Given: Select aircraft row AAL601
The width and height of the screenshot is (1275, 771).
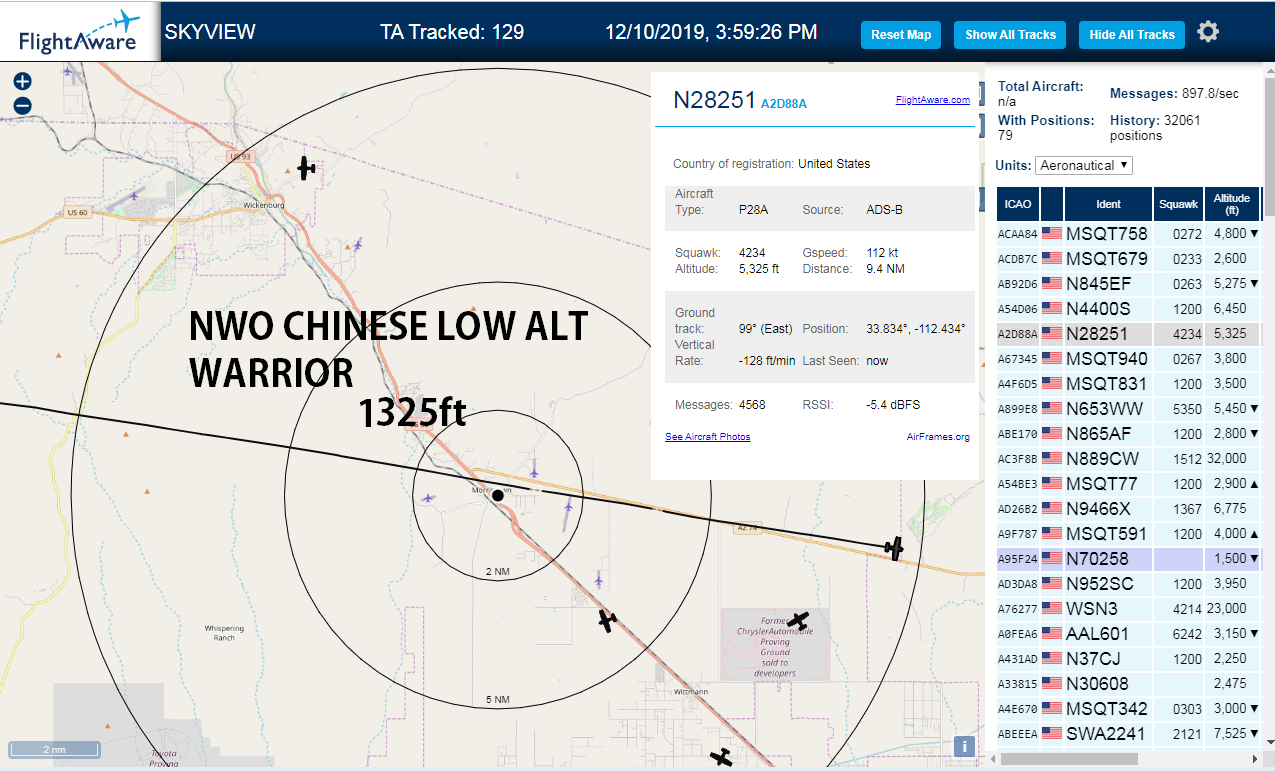Looking at the screenshot, I should (1129, 634).
